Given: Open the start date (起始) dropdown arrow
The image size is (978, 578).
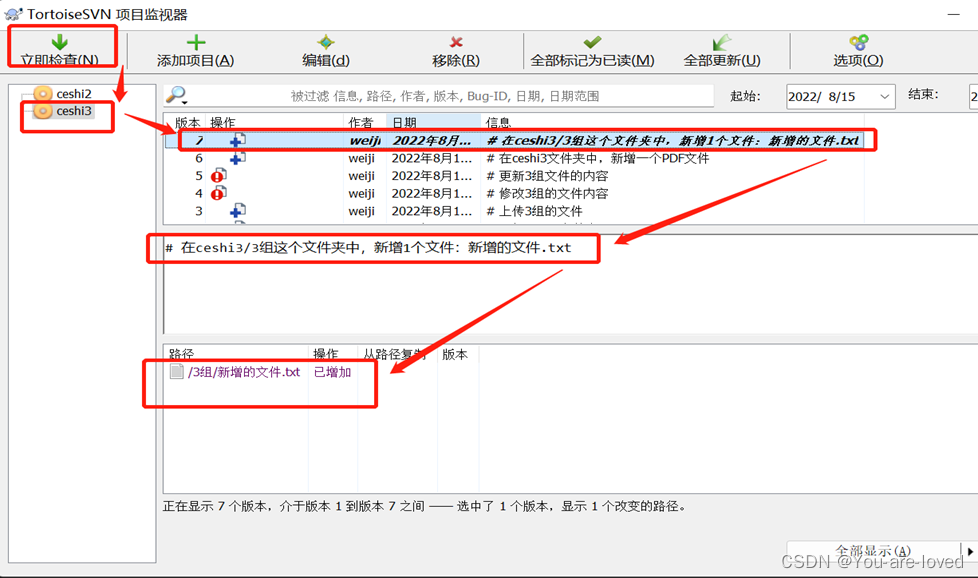Looking at the screenshot, I should pos(884,97).
